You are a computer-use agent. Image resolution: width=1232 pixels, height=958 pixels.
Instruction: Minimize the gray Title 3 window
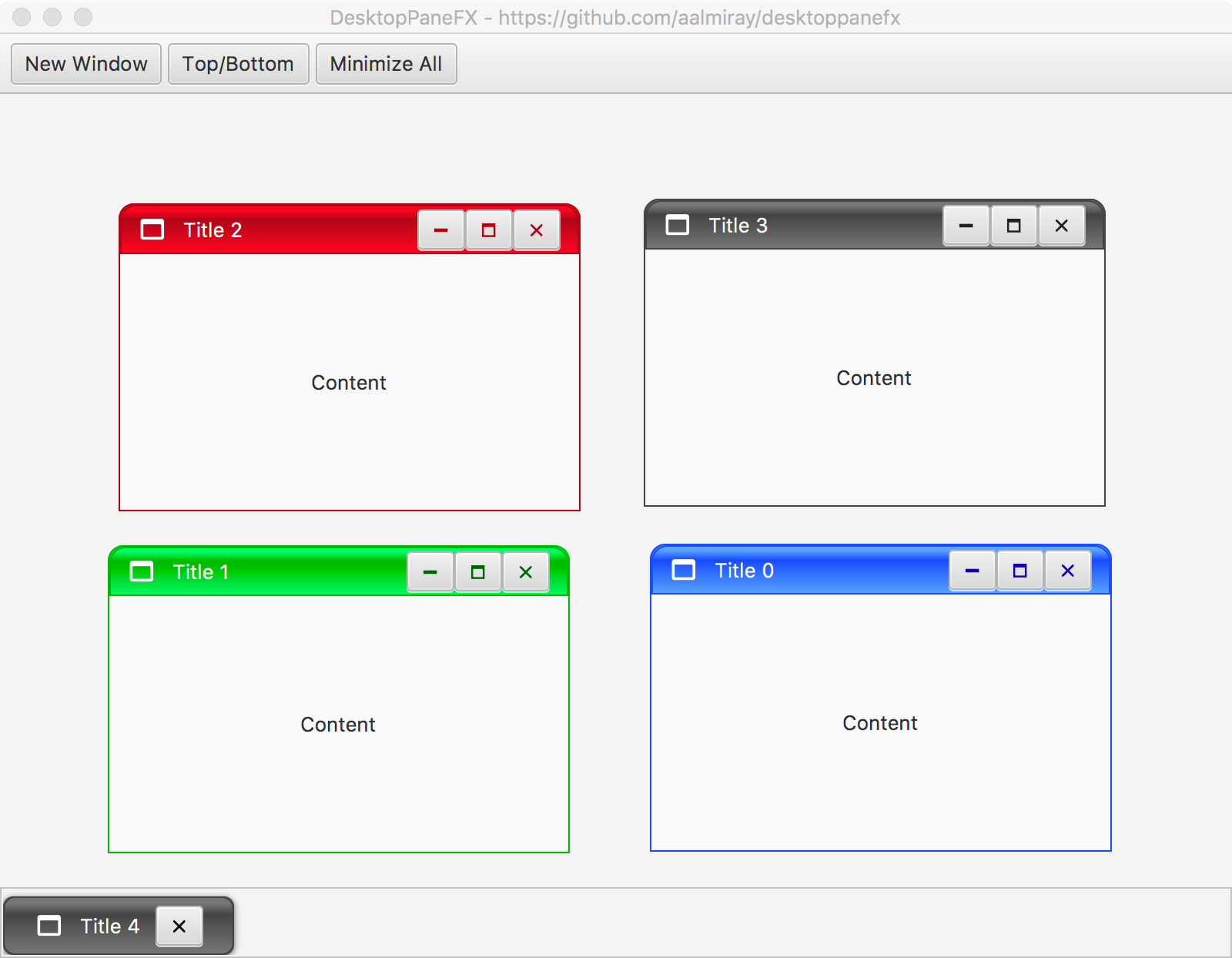(x=966, y=226)
